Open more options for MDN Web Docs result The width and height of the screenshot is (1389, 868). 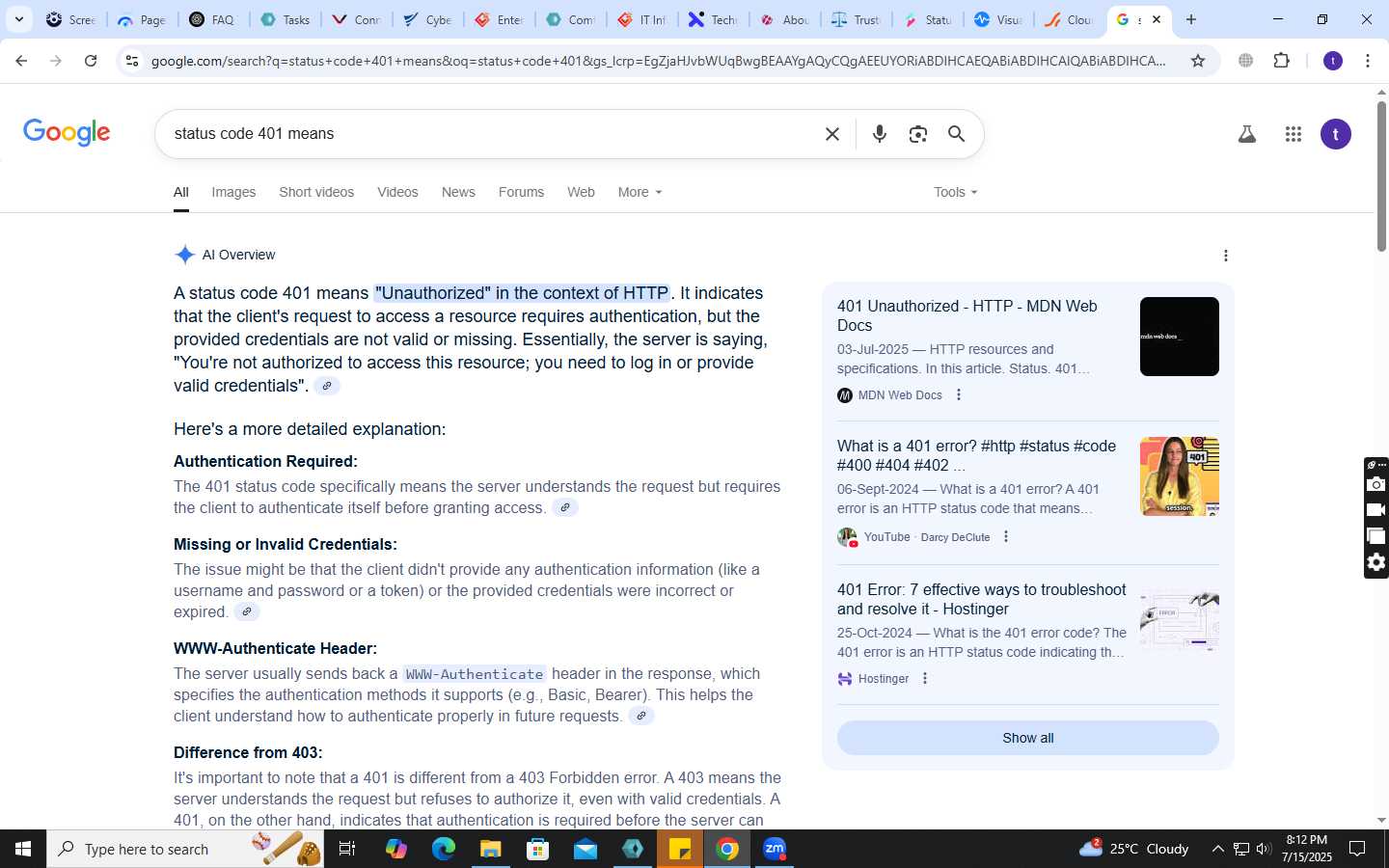958,394
